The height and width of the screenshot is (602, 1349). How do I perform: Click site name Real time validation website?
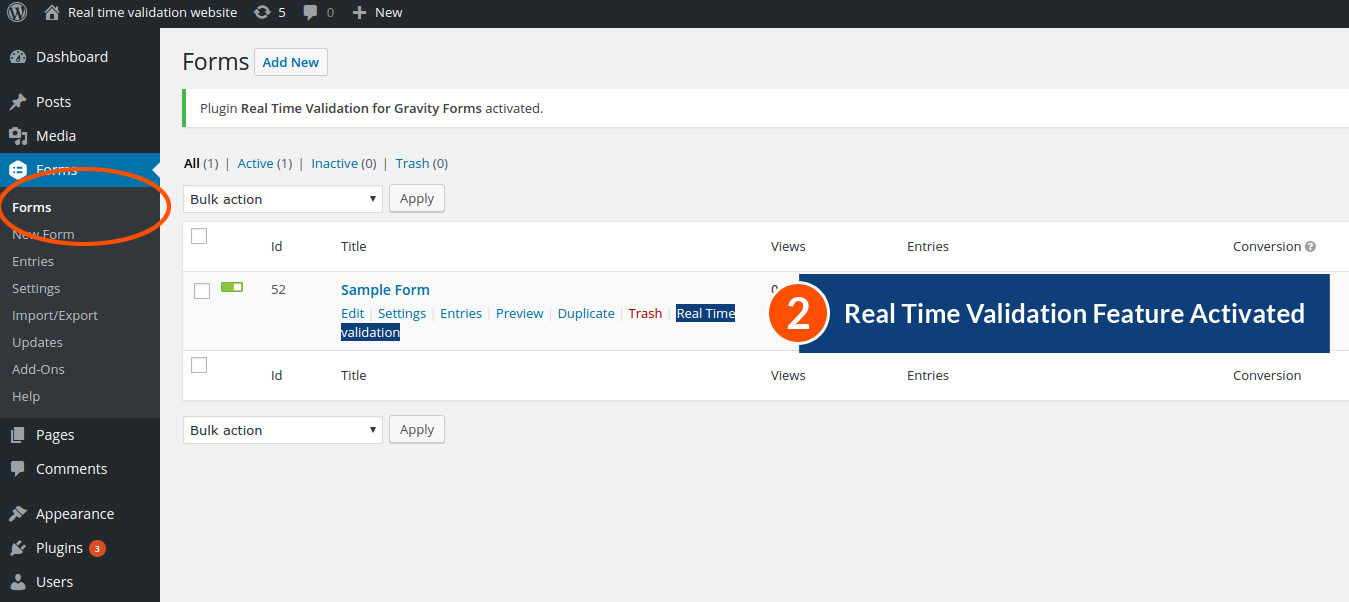(153, 13)
